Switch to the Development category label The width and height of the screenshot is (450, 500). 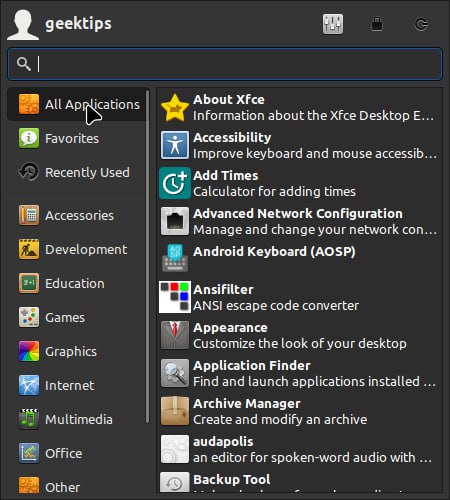click(86, 250)
